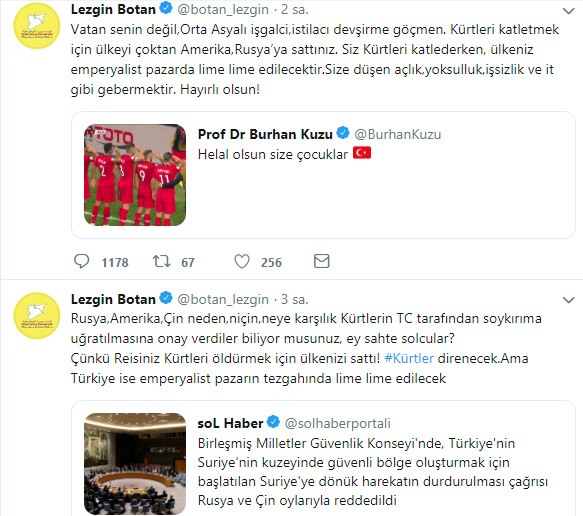
Task: Open @botan_lezgin handle on first tweet
Action: tap(223, 10)
